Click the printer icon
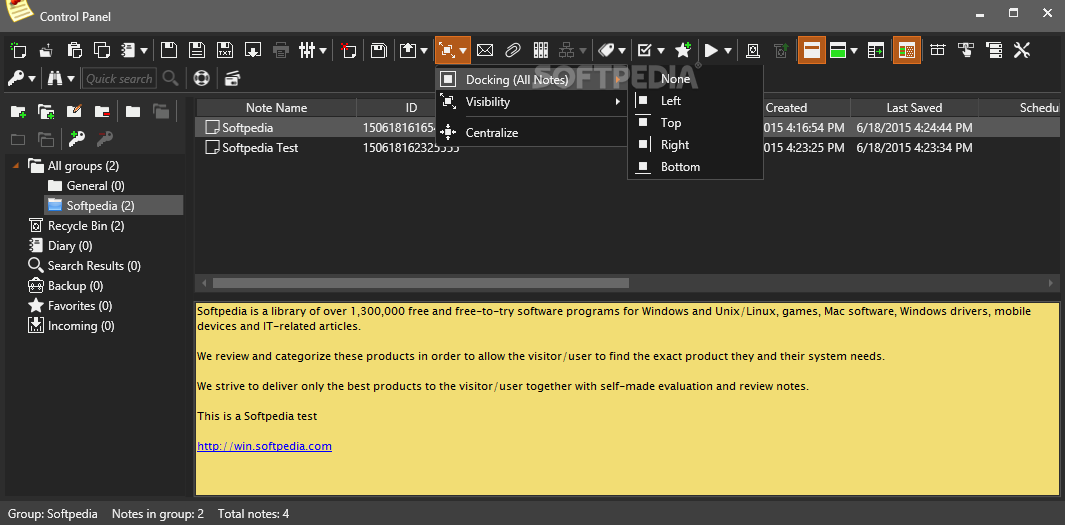1065x525 pixels. pyautogui.click(x=281, y=50)
